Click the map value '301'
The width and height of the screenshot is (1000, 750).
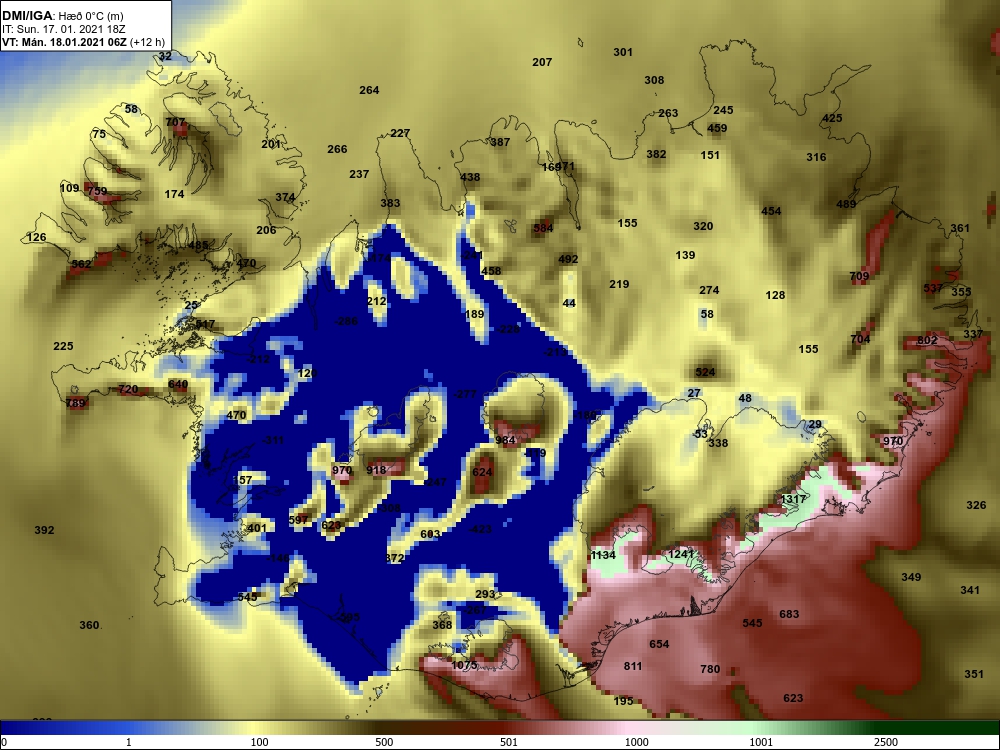click(623, 52)
